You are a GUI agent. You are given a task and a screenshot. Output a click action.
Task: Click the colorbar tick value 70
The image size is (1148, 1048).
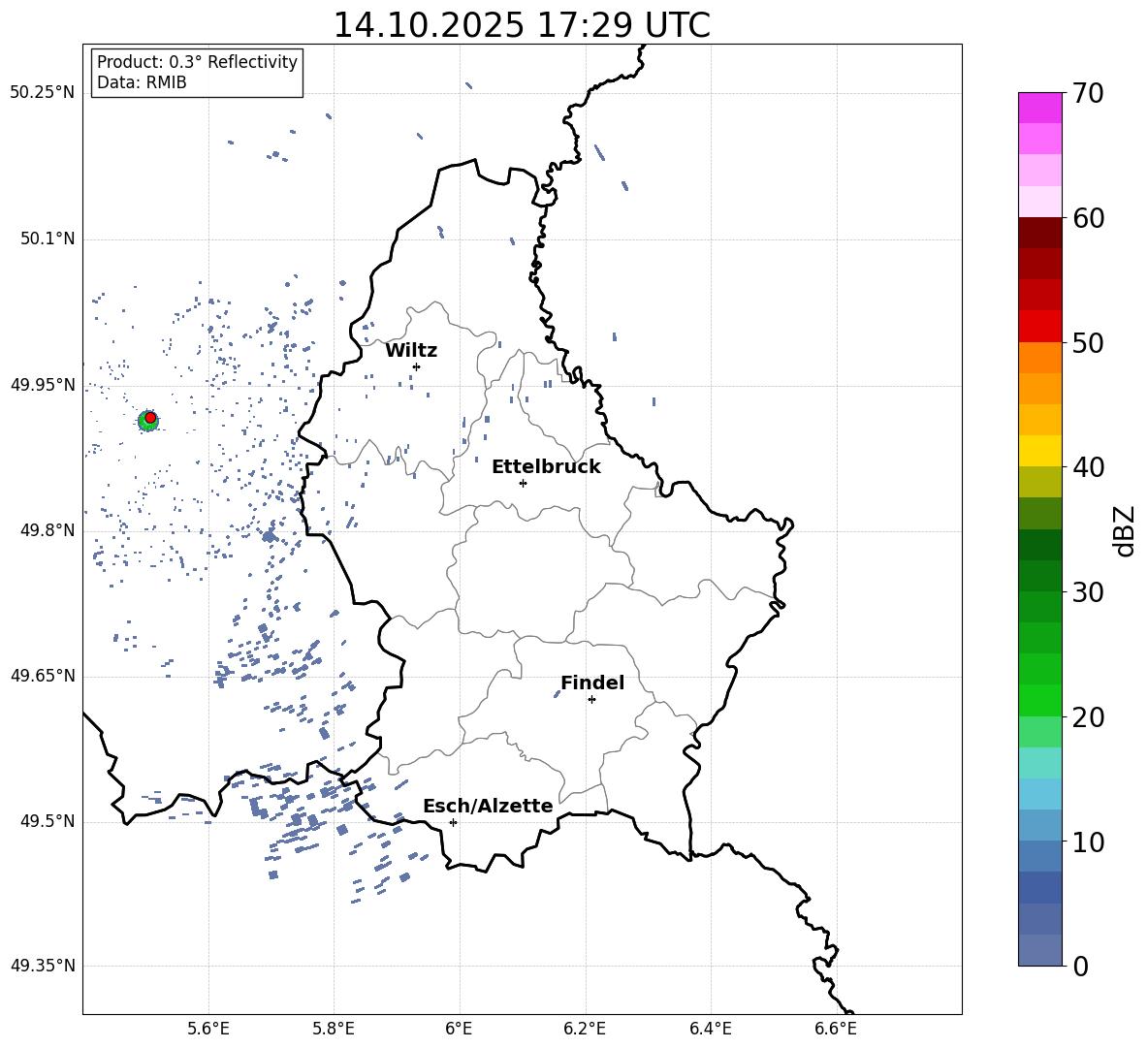(1088, 93)
